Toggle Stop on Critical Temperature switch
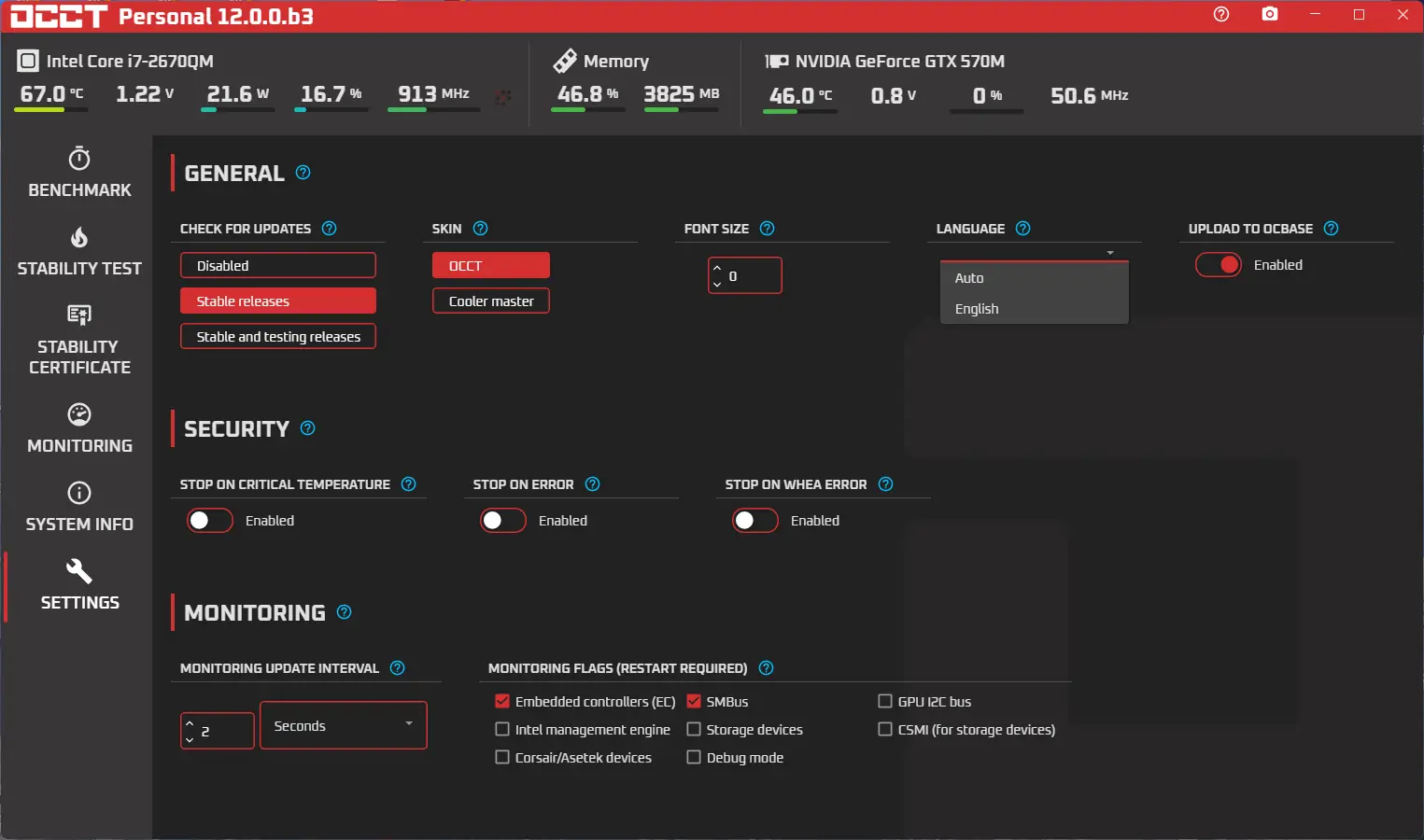Image resolution: width=1424 pixels, height=840 pixels. coord(210,521)
